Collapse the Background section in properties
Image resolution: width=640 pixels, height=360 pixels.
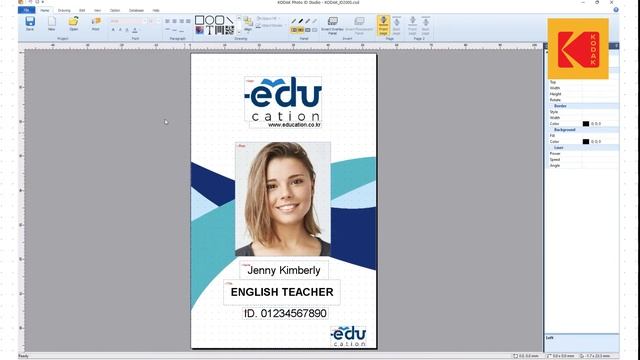(x=564, y=129)
